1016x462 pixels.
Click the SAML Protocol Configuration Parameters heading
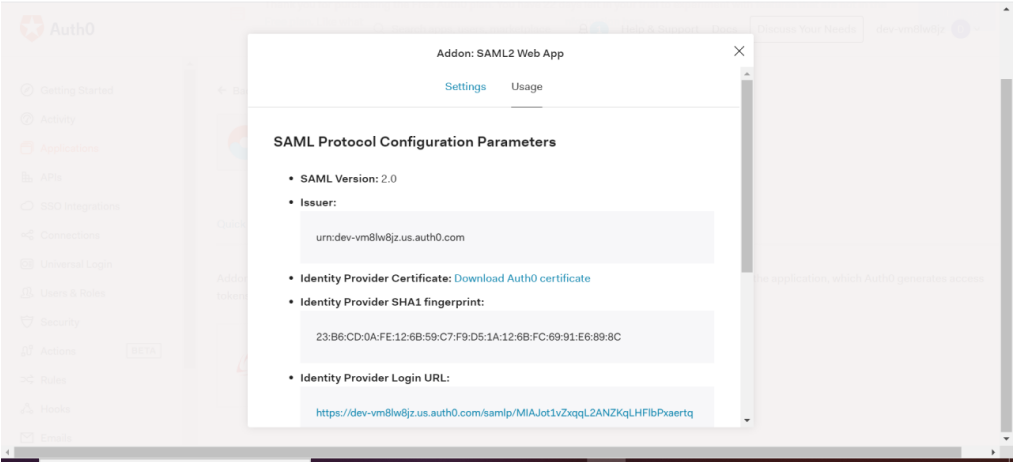(415, 141)
